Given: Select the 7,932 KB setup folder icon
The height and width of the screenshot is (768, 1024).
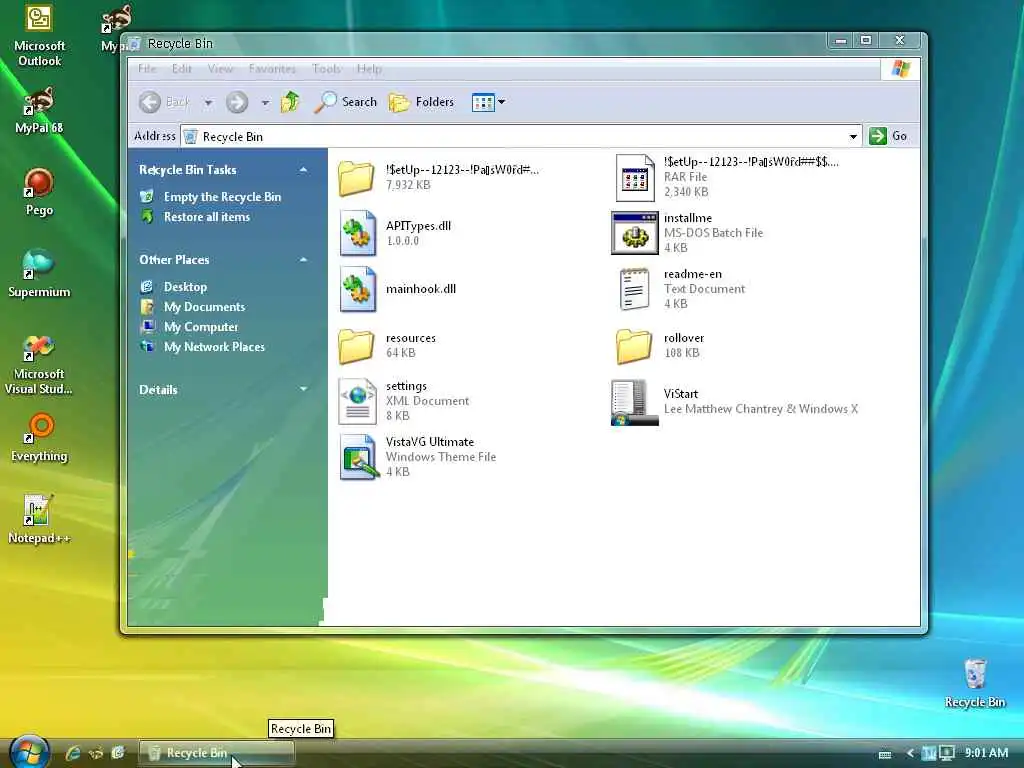Looking at the screenshot, I should (x=357, y=178).
